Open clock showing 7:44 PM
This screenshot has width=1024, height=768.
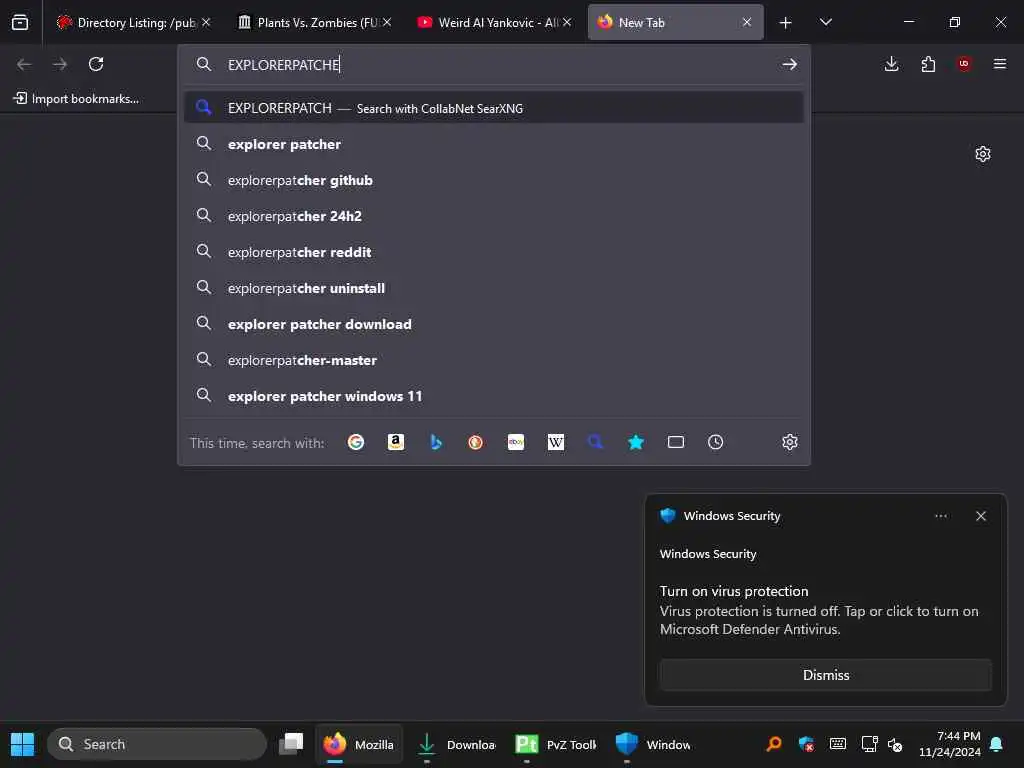coord(950,744)
